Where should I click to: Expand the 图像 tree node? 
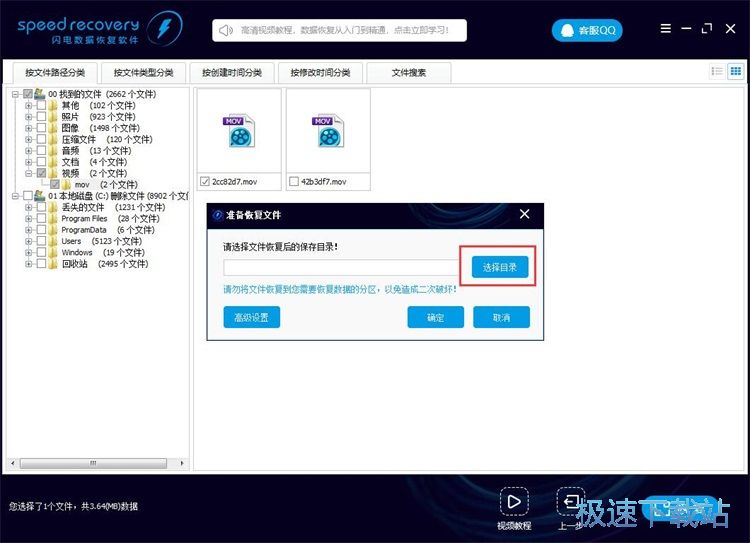pyautogui.click(x=29, y=128)
